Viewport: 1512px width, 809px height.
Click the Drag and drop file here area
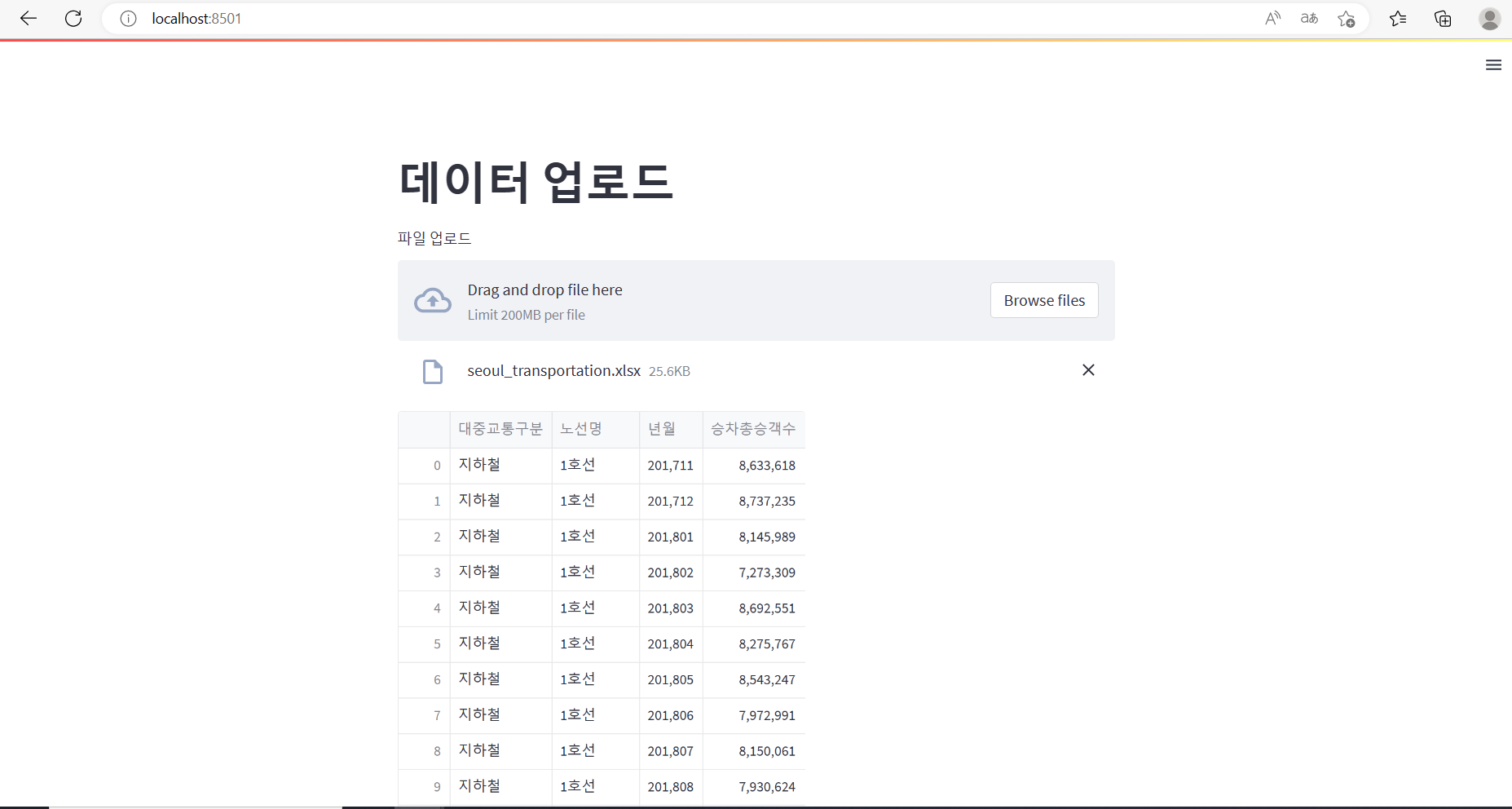756,300
